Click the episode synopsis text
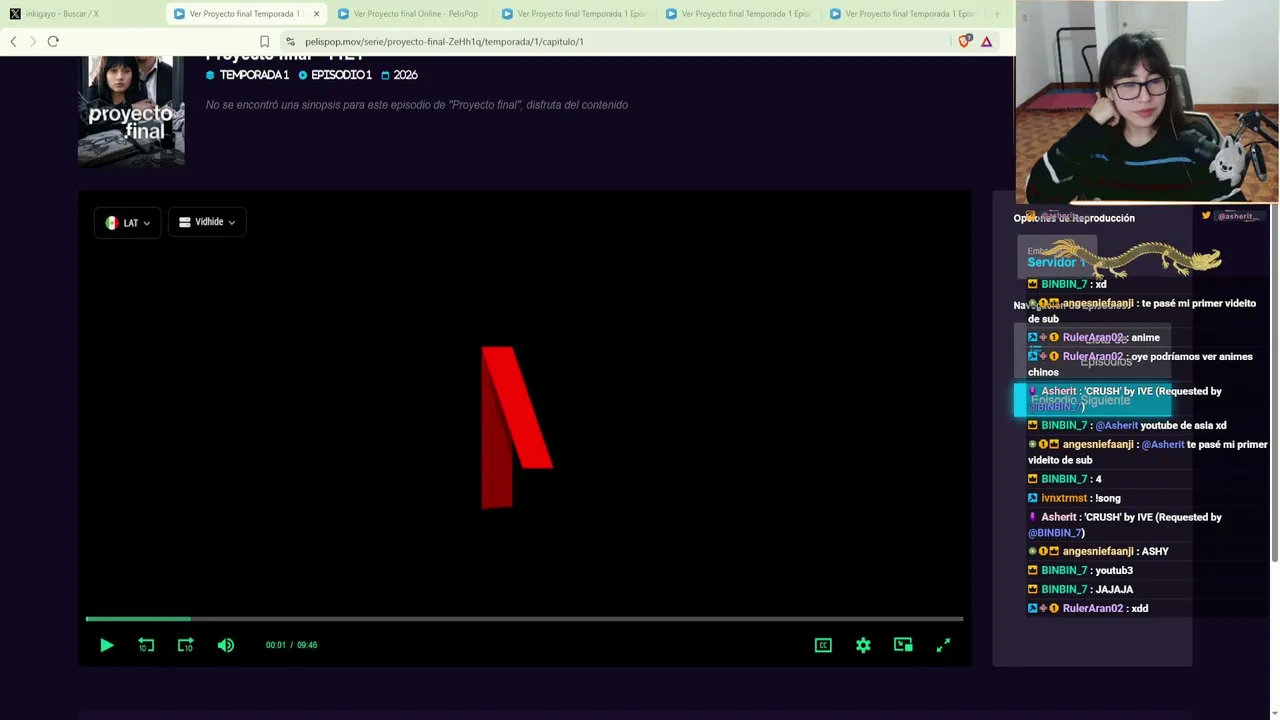The width and height of the screenshot is (1280, 720). pos(417,105)
